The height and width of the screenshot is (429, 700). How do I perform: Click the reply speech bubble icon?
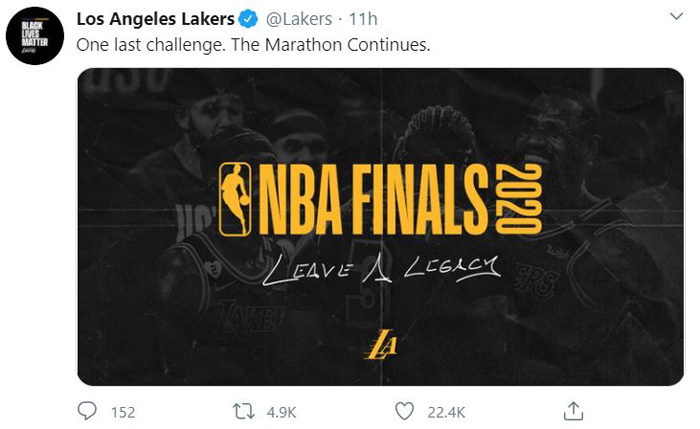click(x=87, y=411)
